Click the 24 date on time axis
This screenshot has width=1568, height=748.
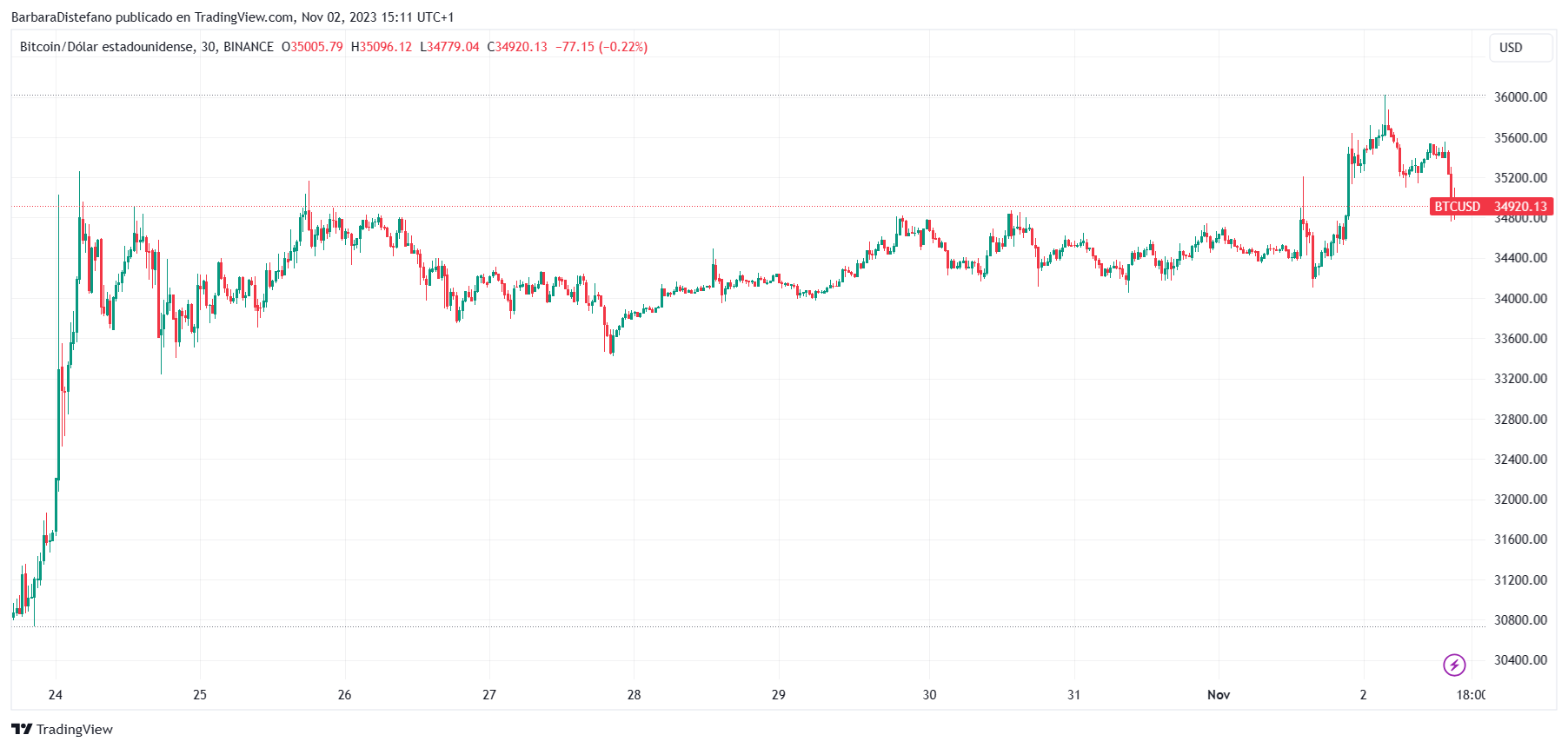coord(56,694)
